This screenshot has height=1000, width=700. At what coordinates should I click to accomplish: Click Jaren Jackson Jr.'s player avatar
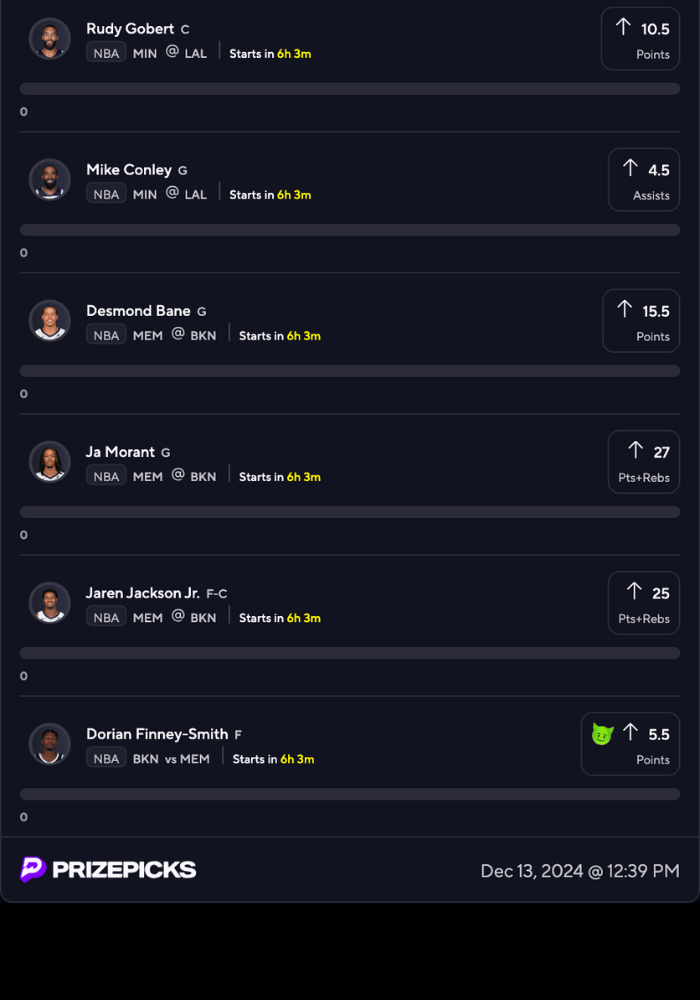coord(50,603)
